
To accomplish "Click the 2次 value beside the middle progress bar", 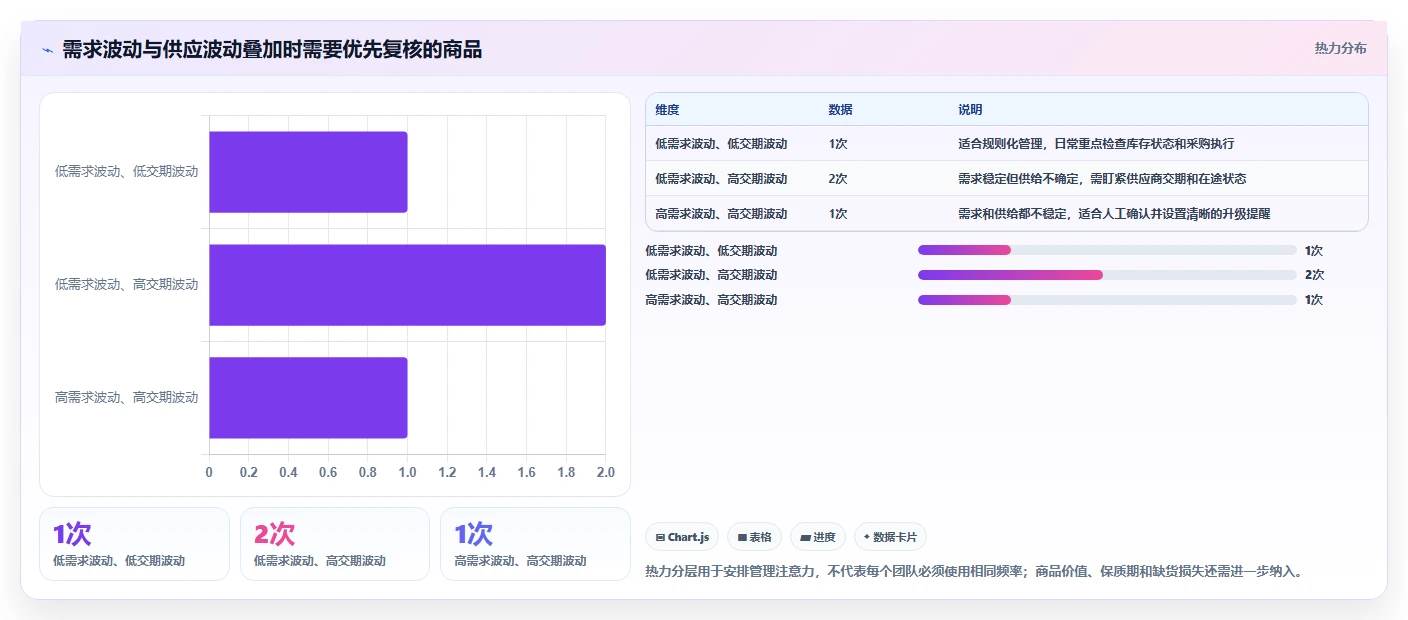I will [x=1314, y=275].
